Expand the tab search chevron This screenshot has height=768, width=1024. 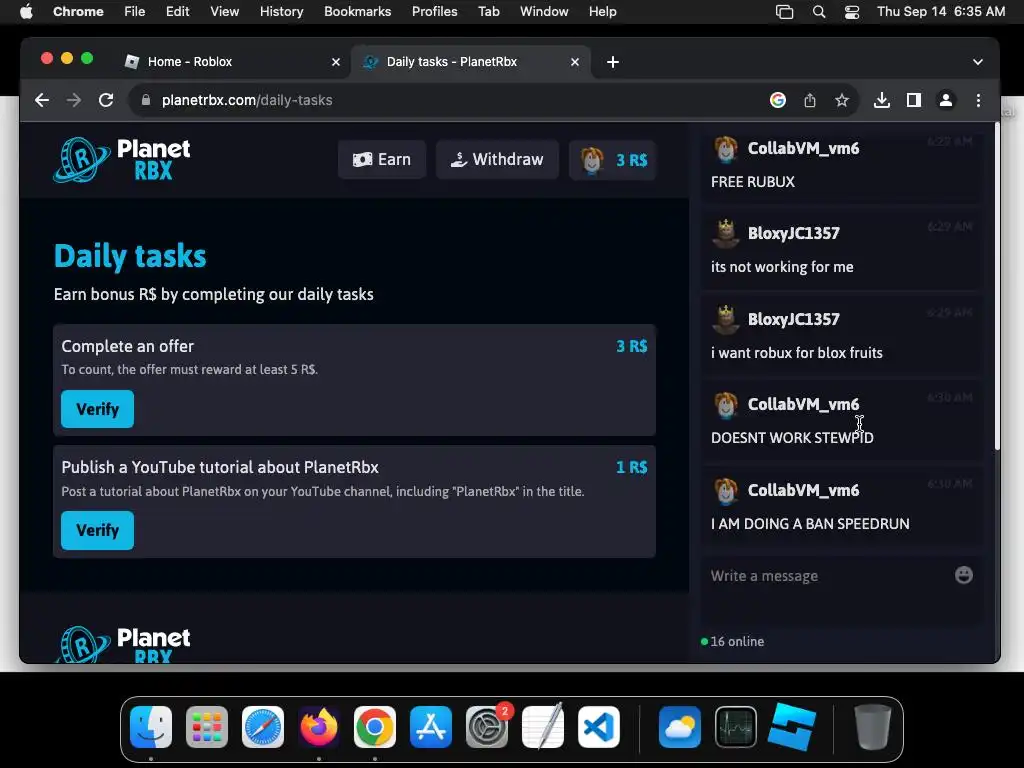[x=978, y=62]
